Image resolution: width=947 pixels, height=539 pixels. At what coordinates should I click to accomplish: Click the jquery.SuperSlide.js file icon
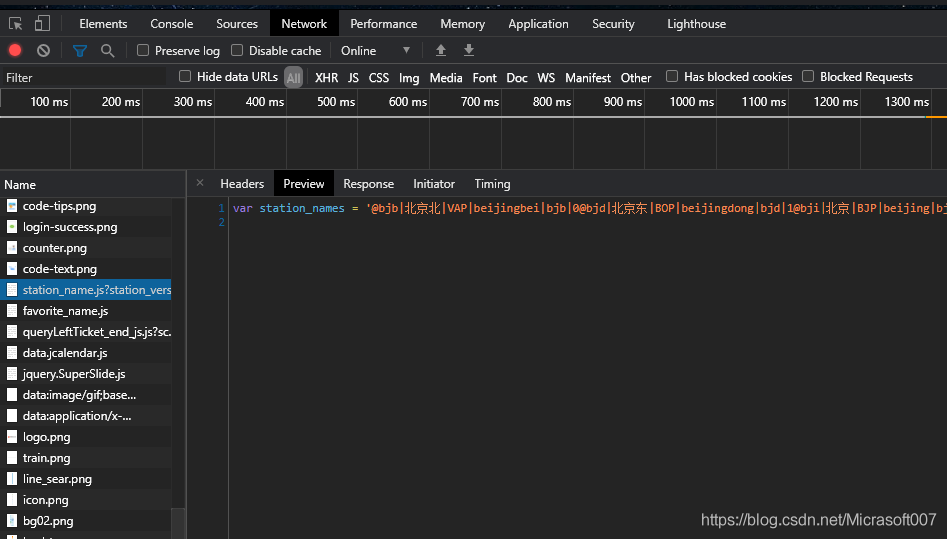[x=12, y=374]
